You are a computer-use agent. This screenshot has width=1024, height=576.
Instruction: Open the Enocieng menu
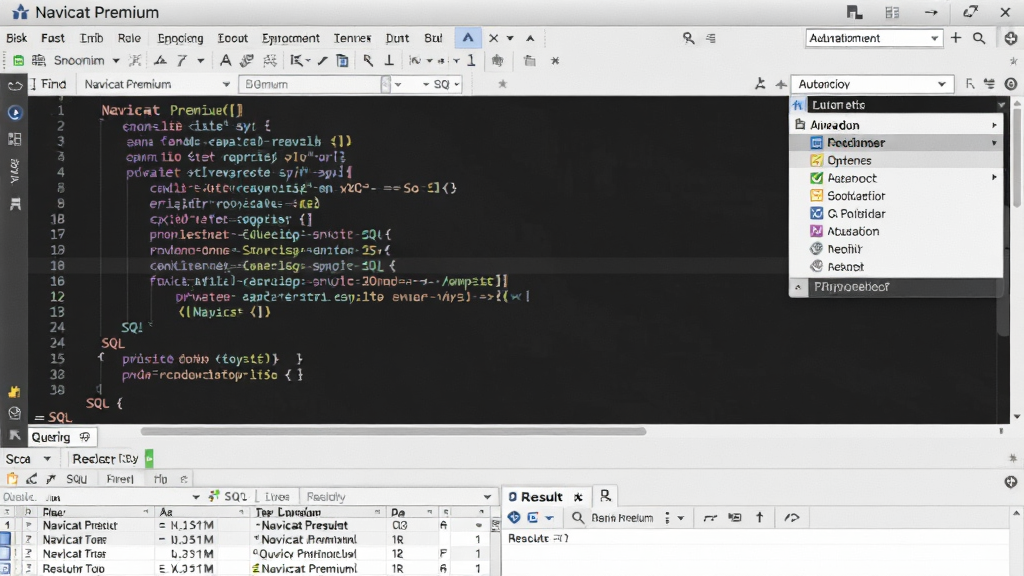tap(180, 38)
